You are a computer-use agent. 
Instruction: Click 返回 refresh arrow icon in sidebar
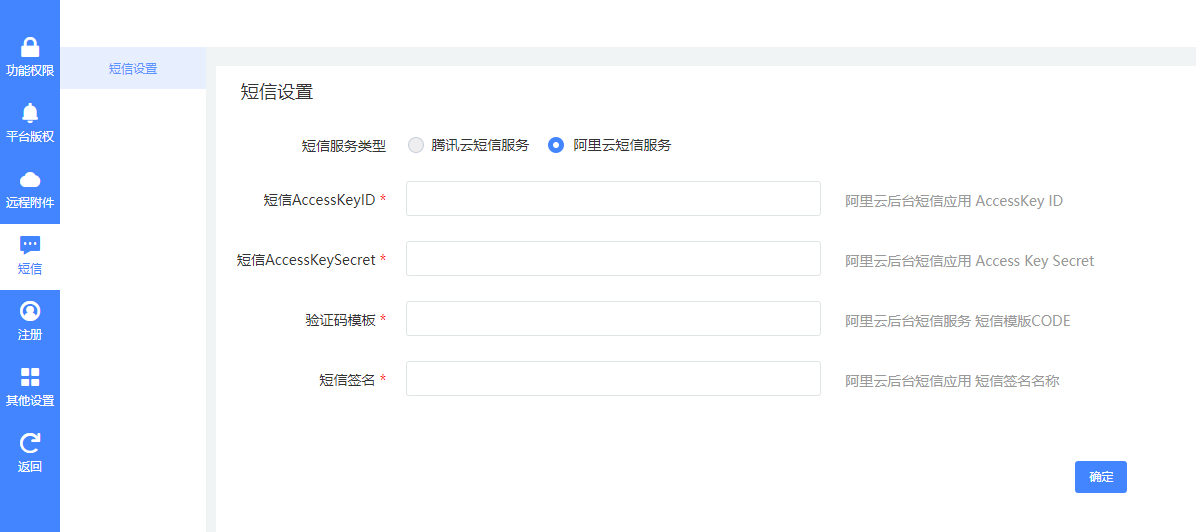pyautogui.click(x=30, y=443)
